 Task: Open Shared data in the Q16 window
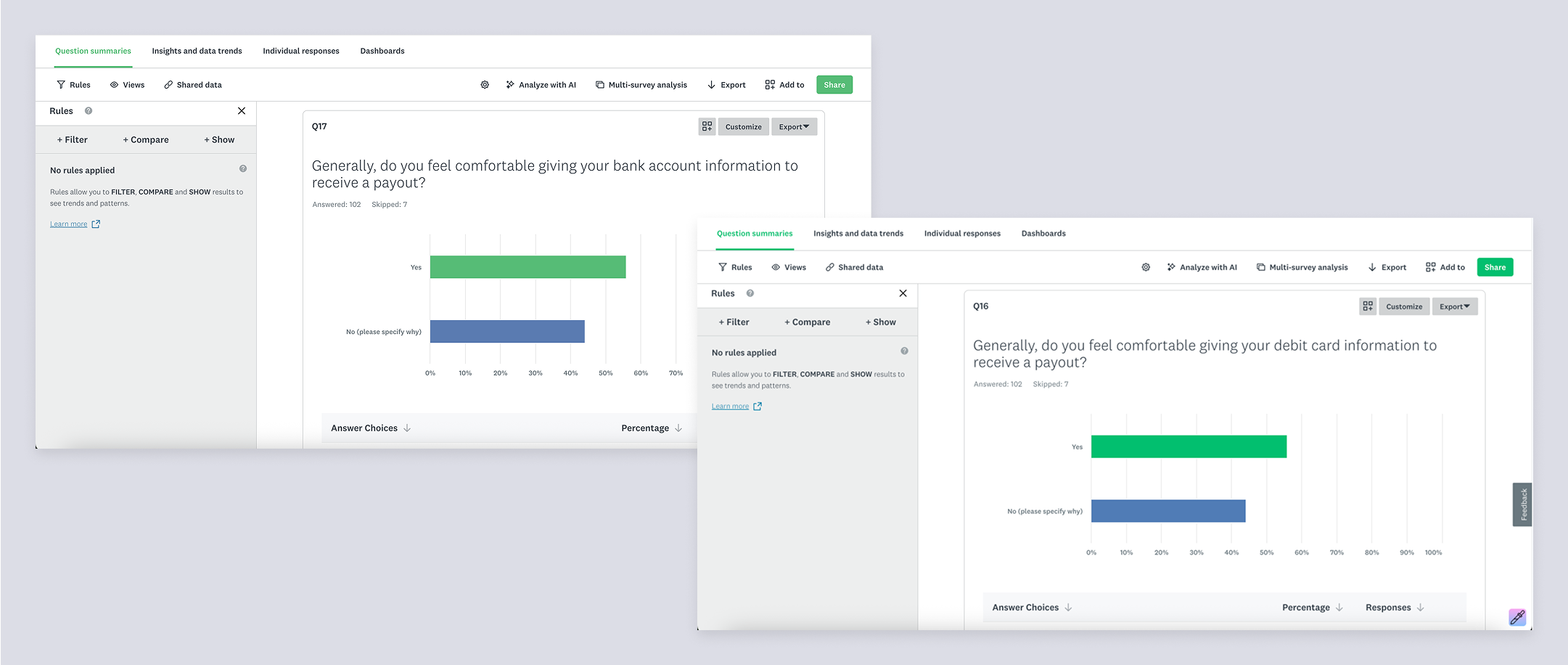[x=854, y=267]
